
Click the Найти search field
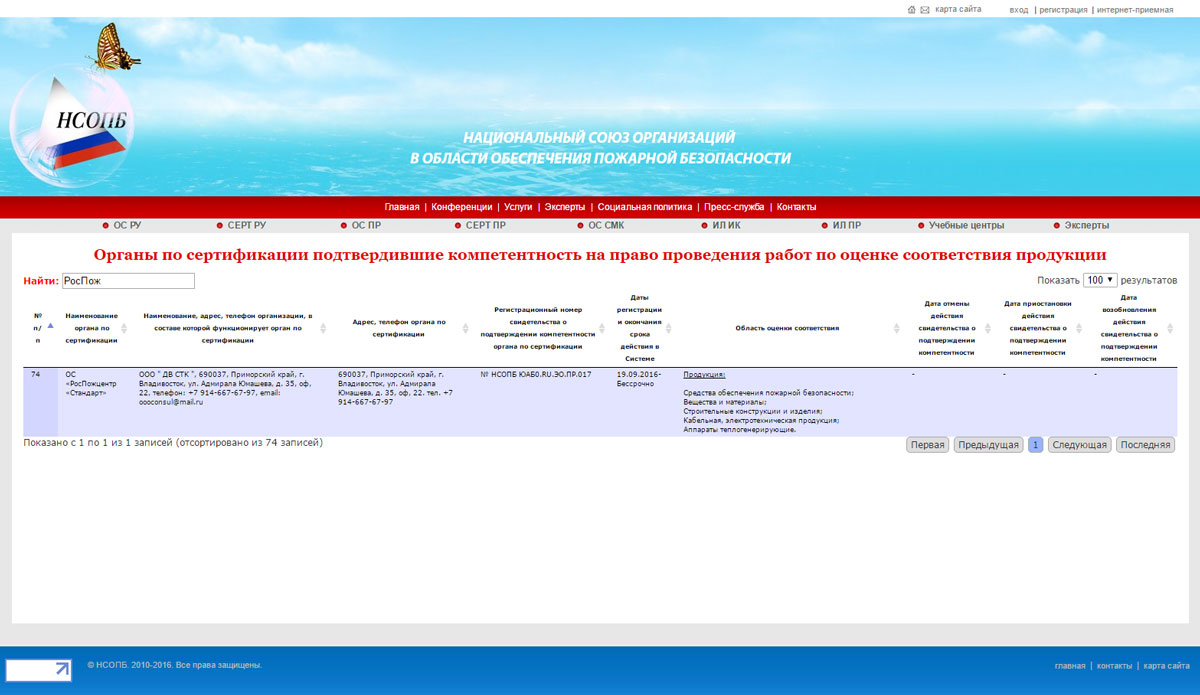[x=128, y=281]
